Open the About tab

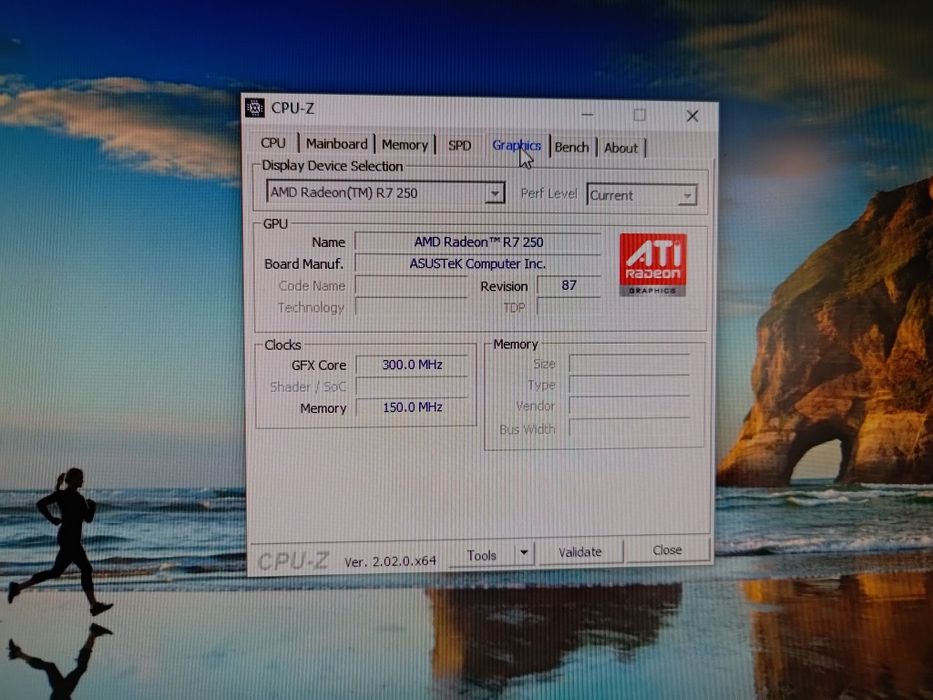click(621, 148)
